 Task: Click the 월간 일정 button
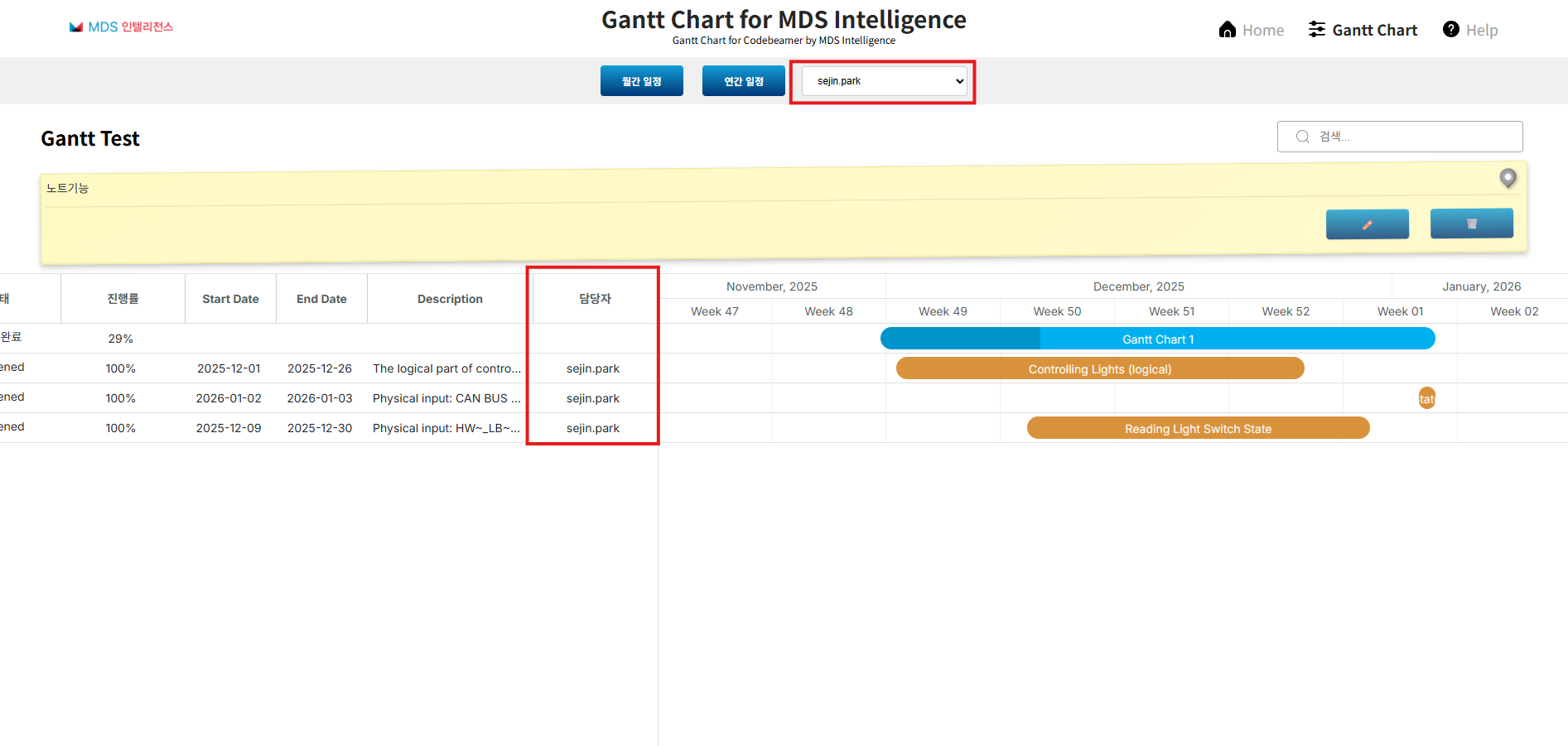tap(641, 80)
